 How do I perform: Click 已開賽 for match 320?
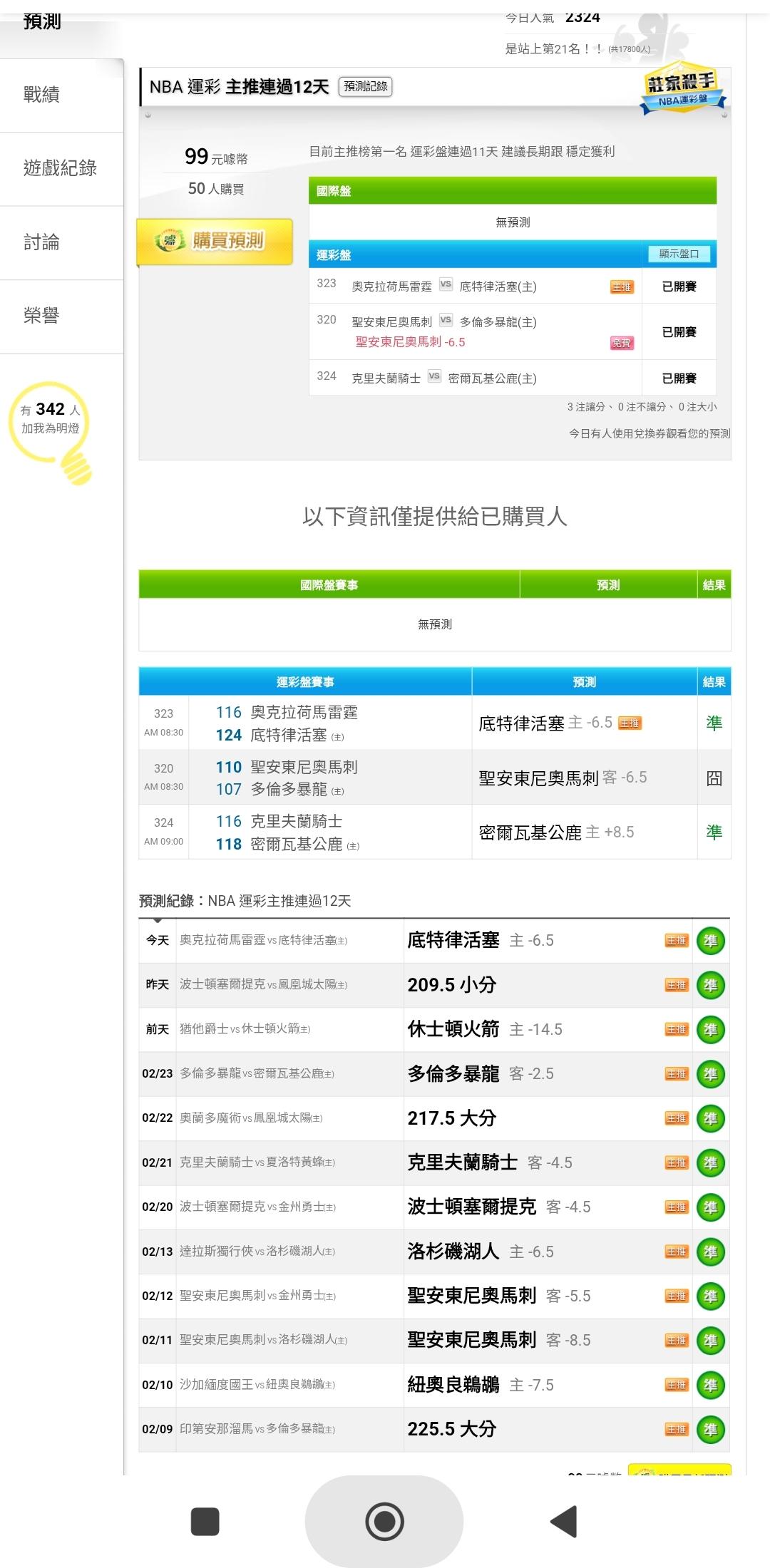(x=679, y=332)
